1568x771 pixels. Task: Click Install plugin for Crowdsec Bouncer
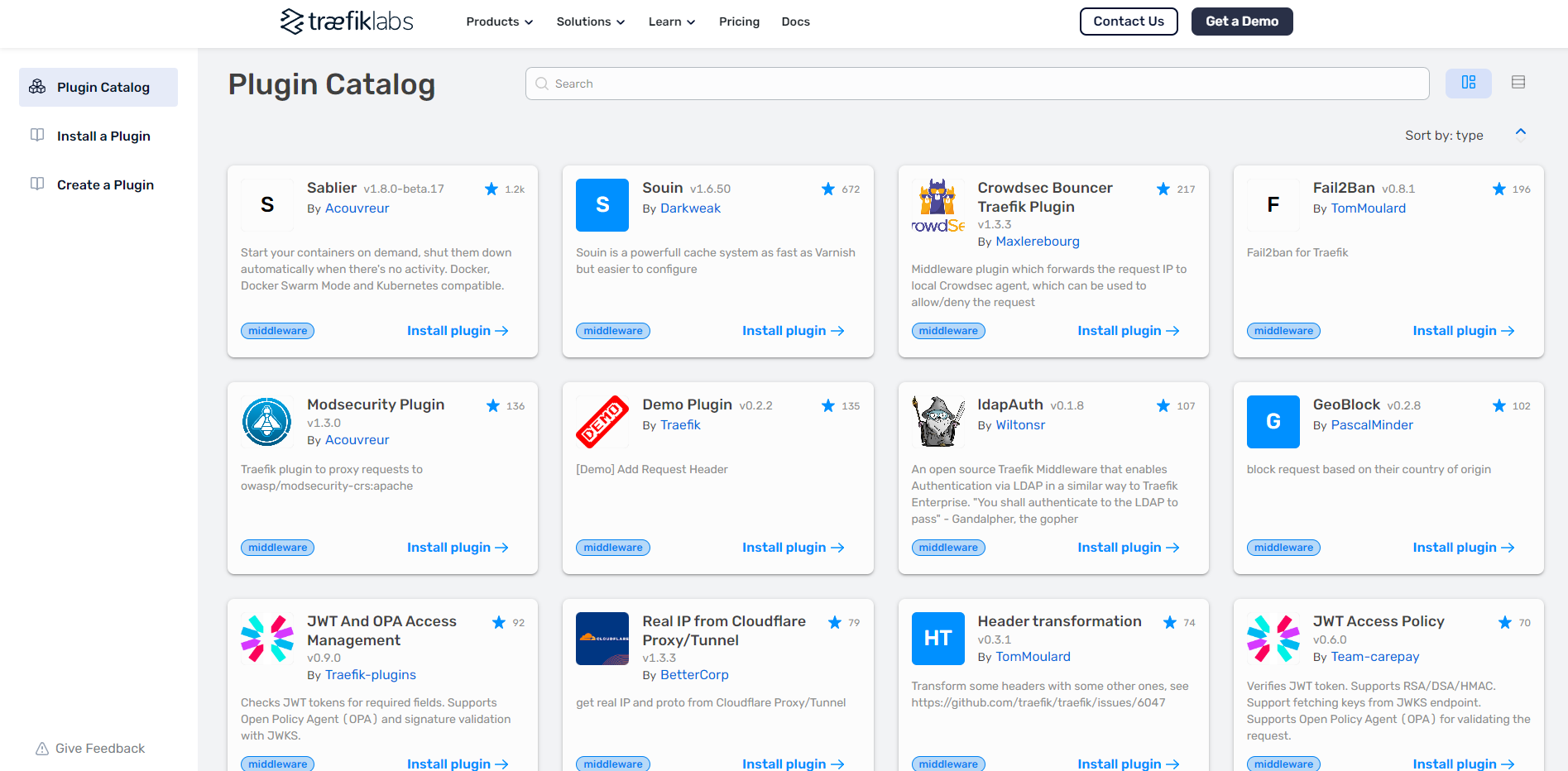click(1129, 331)
